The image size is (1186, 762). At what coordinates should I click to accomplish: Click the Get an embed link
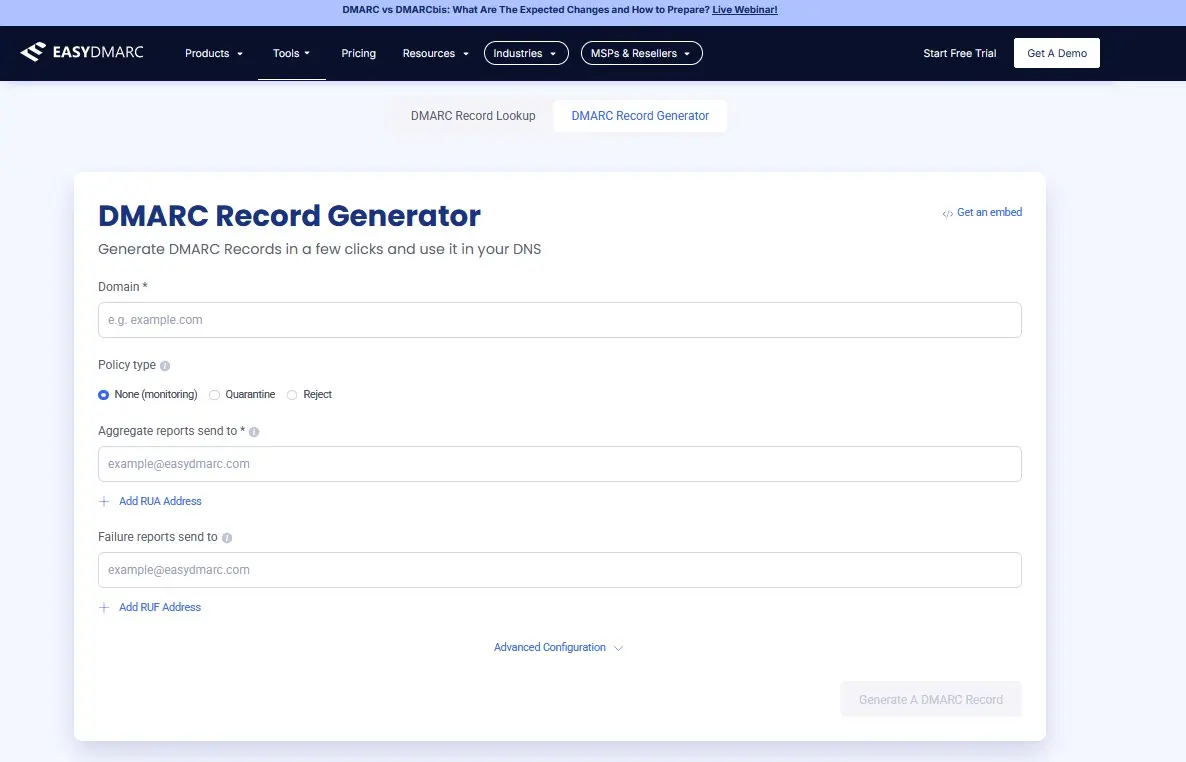[990, 212]
